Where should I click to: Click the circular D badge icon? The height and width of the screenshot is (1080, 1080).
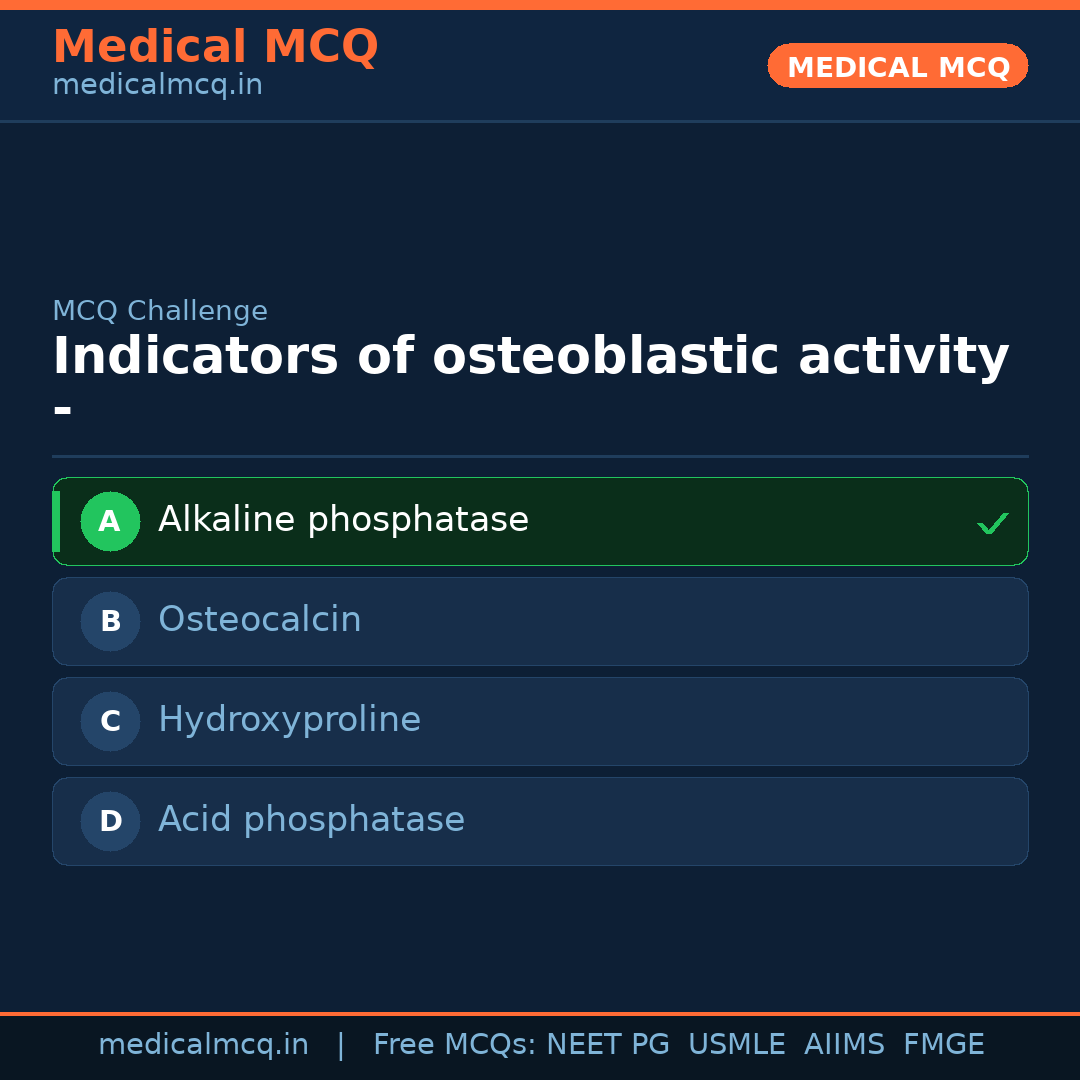coord(110,821)
